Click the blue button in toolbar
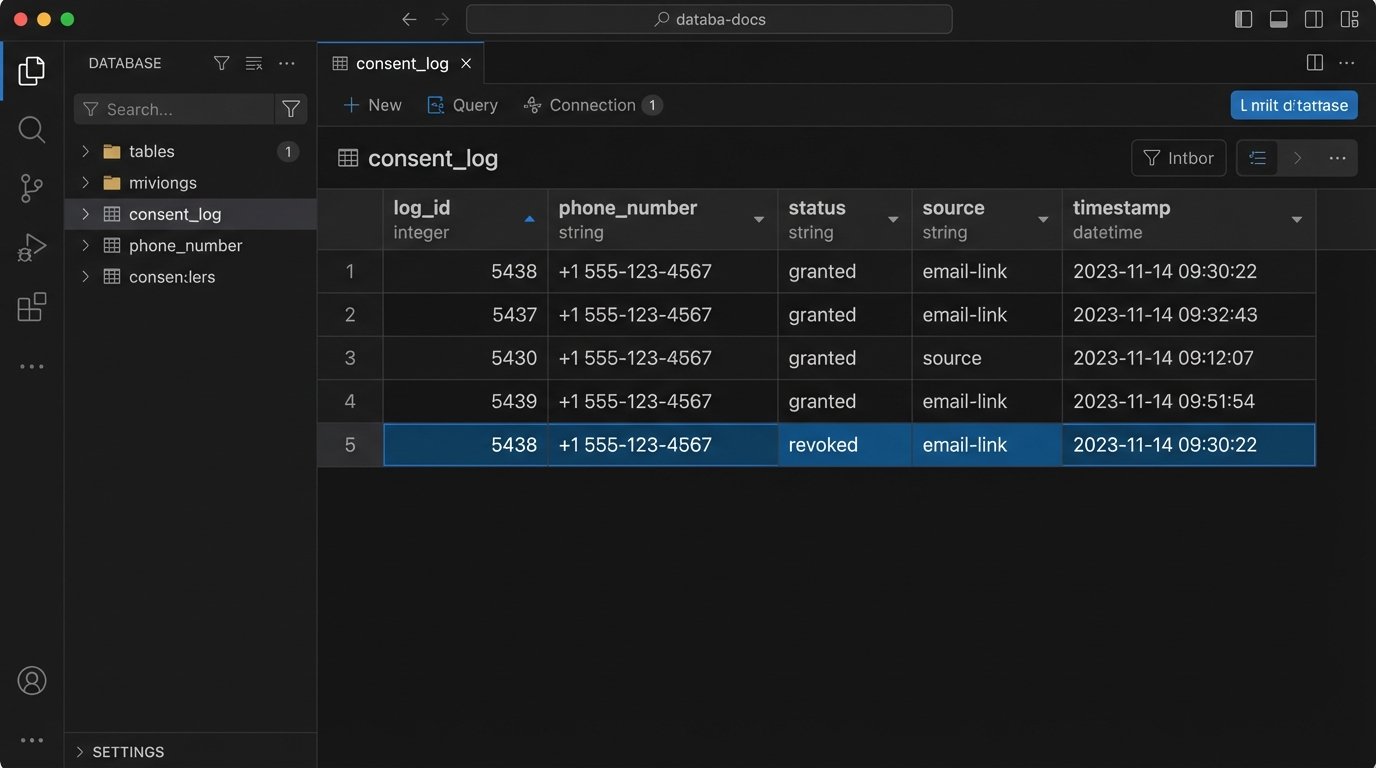Screen dimensions: 1376x768 coord(1294,105)
